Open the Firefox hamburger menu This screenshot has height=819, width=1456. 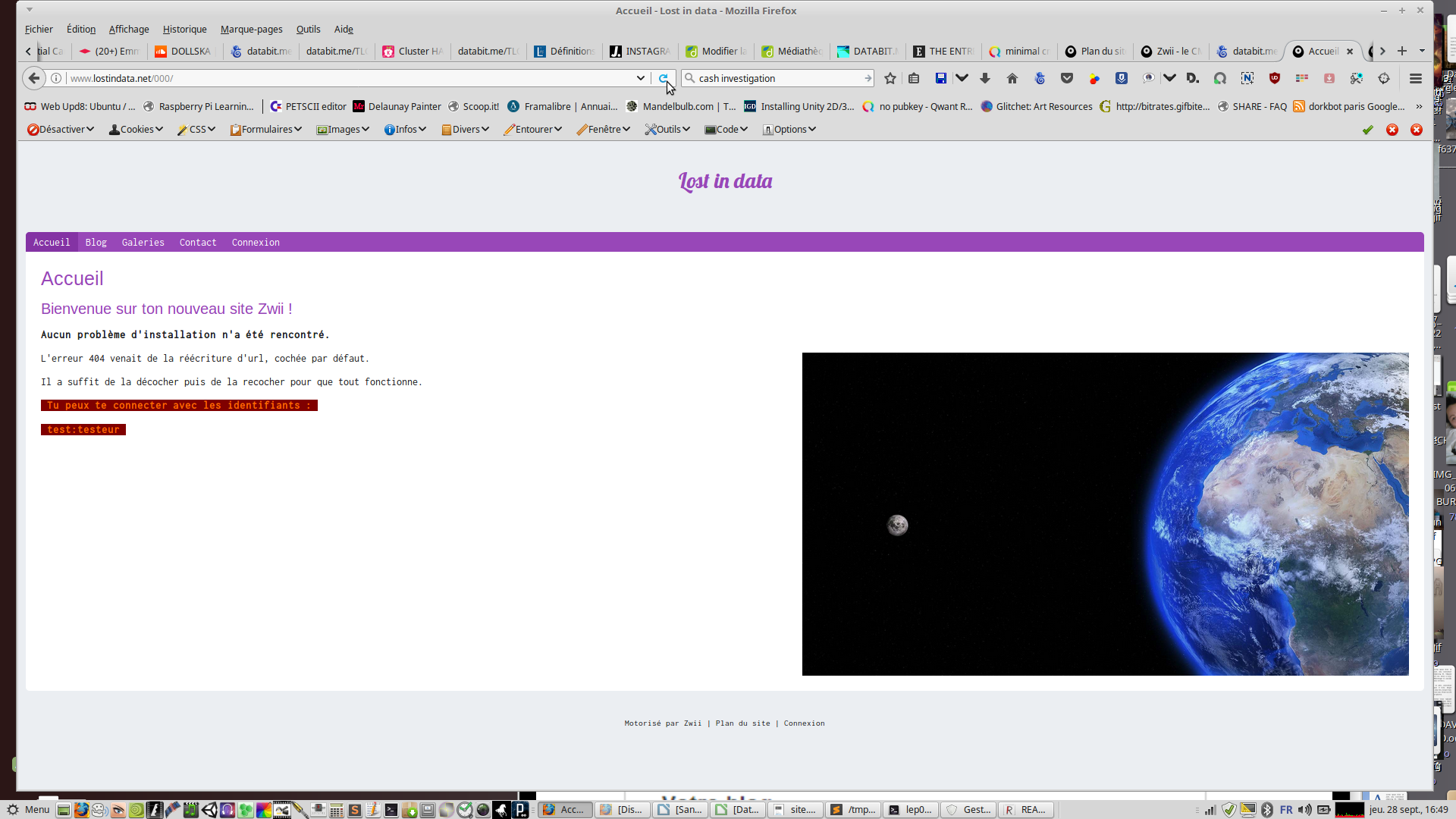tap(1415, 78)
